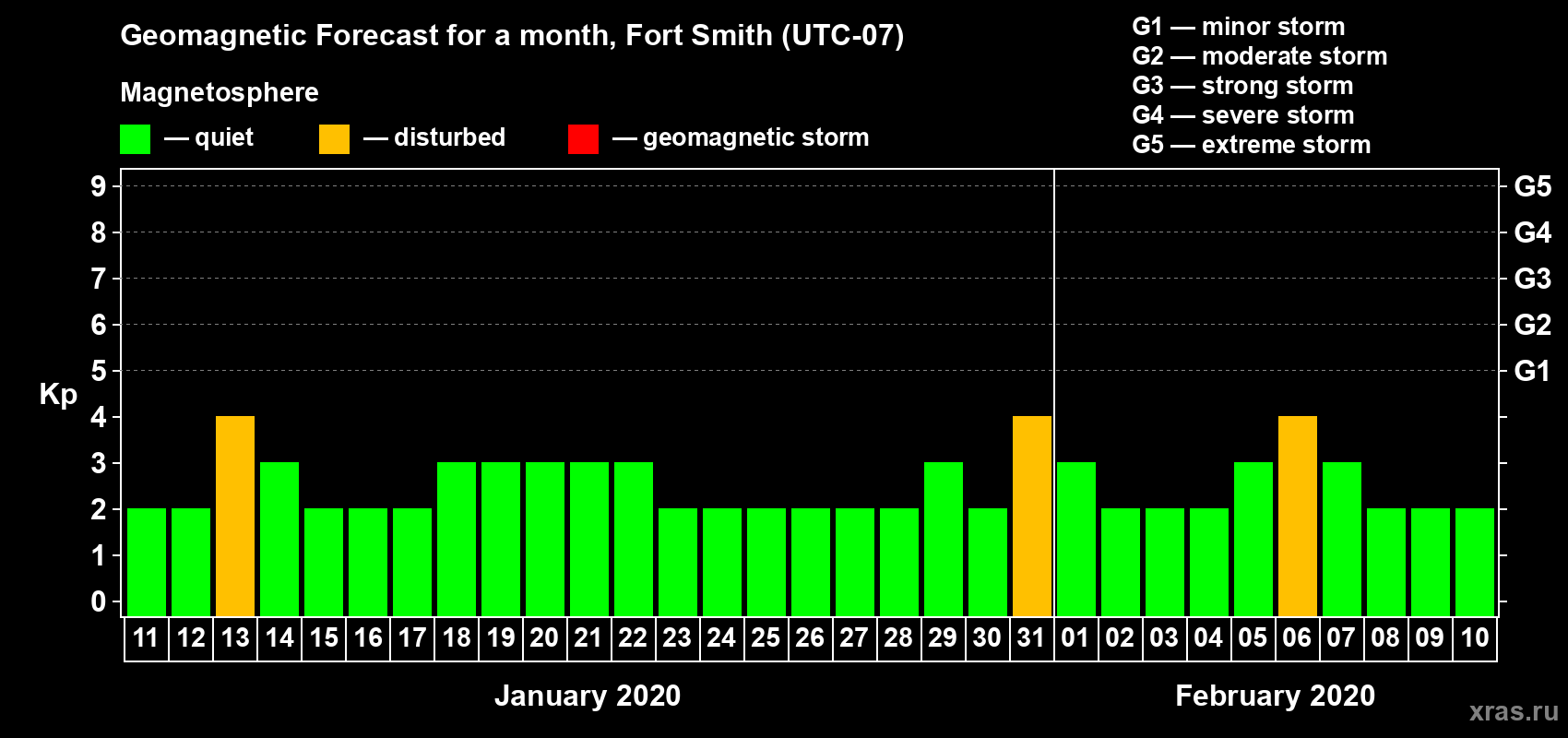The width and height of the screenshot is (1568, 738).
Task: Click the 'Kp' axis label
Action: click(58, 395)
